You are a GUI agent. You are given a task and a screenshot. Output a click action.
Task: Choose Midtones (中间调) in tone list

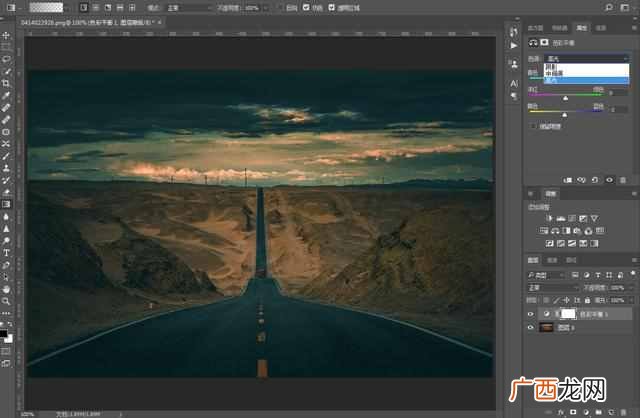(x=587, y=73)
